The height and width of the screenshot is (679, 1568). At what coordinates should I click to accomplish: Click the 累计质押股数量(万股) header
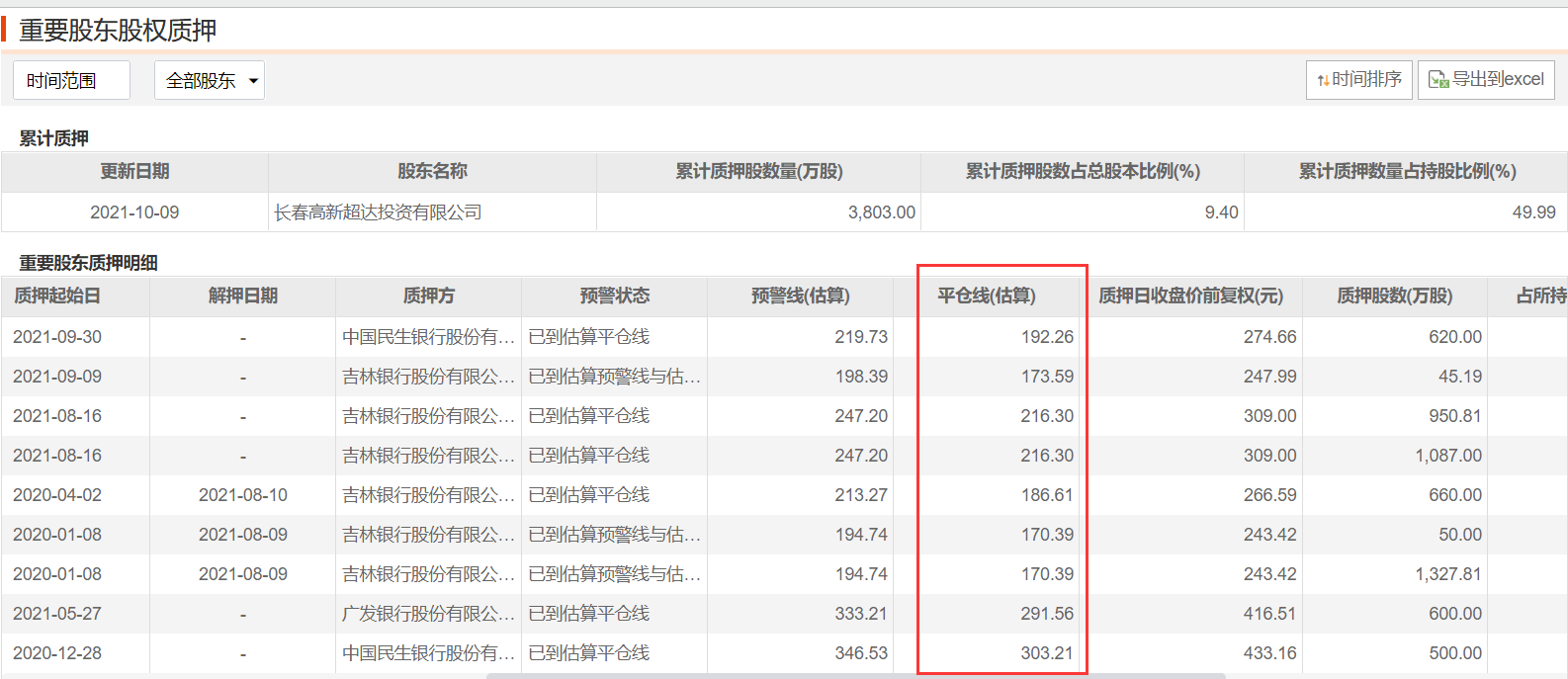coord(758,171)
